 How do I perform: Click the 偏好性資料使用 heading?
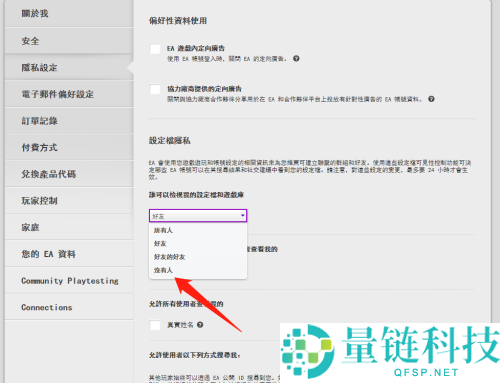[x=178, y=21]
